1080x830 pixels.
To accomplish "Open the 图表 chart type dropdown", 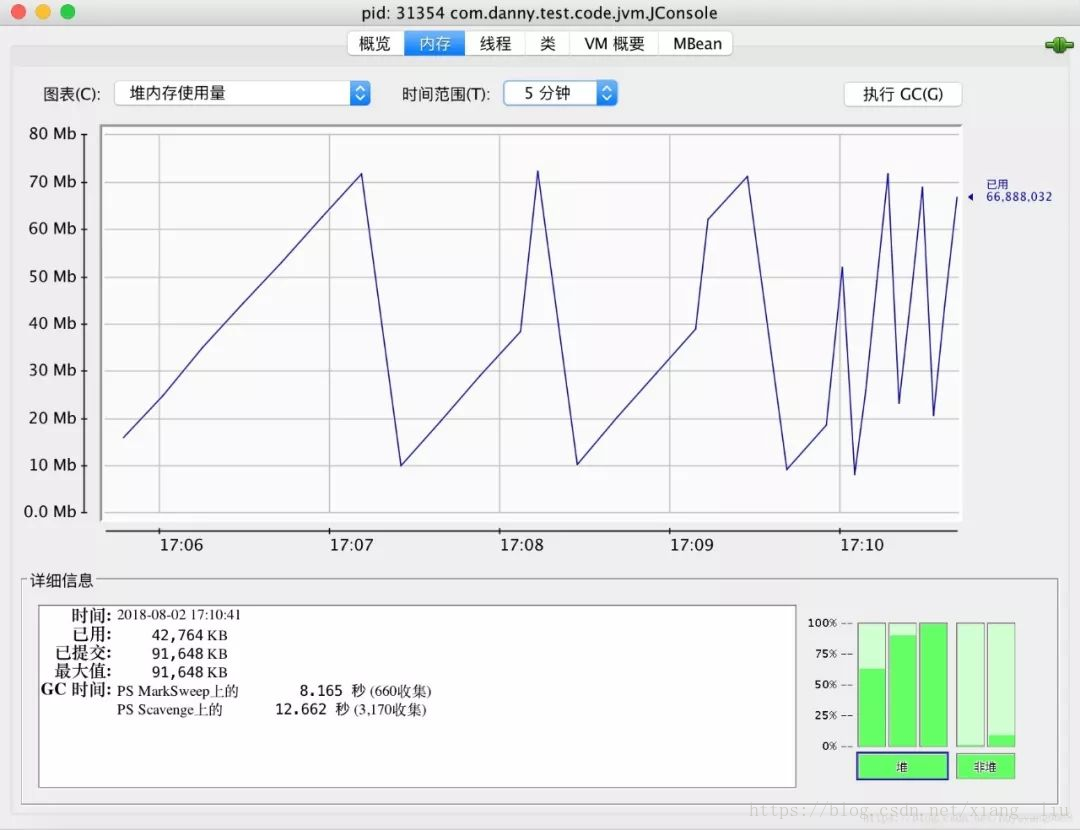I will point(242,93).
